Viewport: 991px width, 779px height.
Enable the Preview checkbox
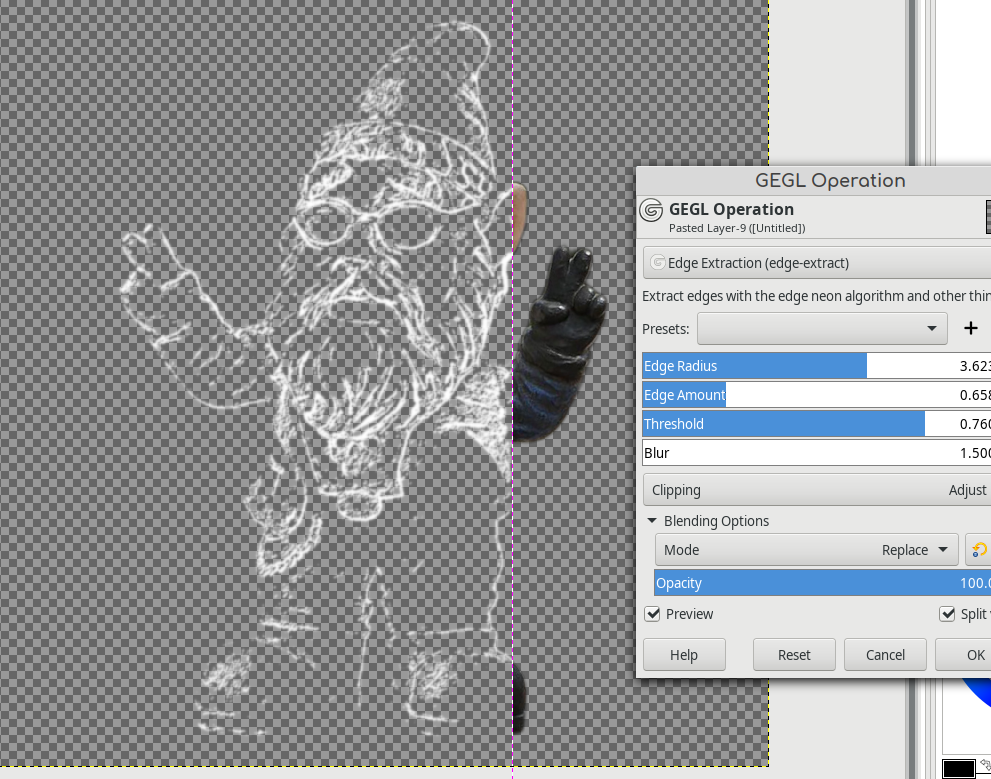[x=653, y=614]
